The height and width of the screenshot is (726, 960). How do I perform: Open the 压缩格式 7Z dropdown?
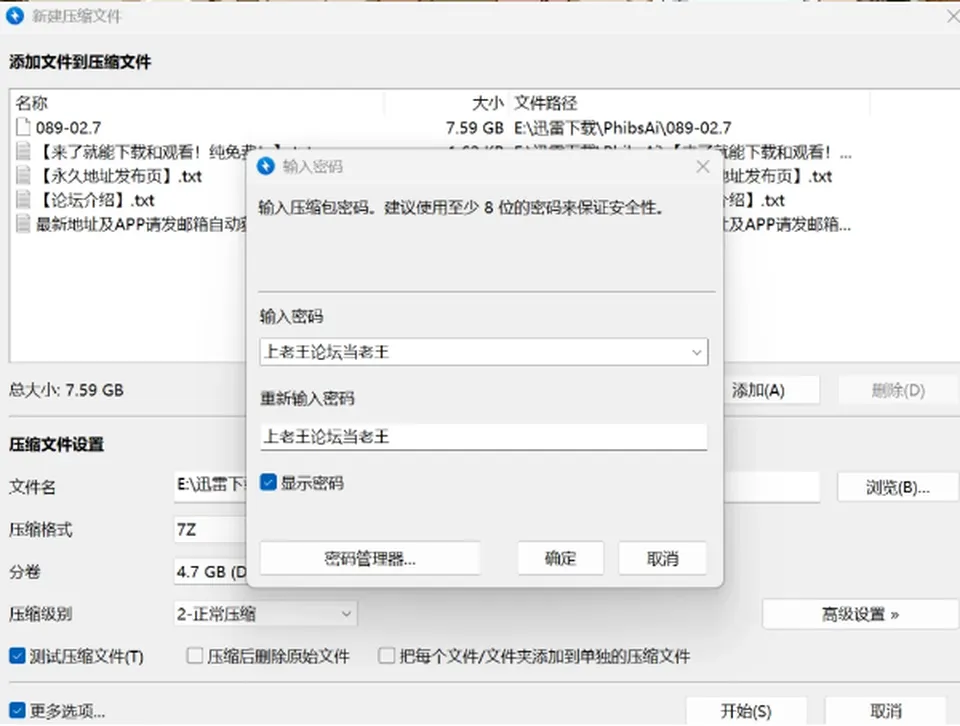(x=211, y=530)
